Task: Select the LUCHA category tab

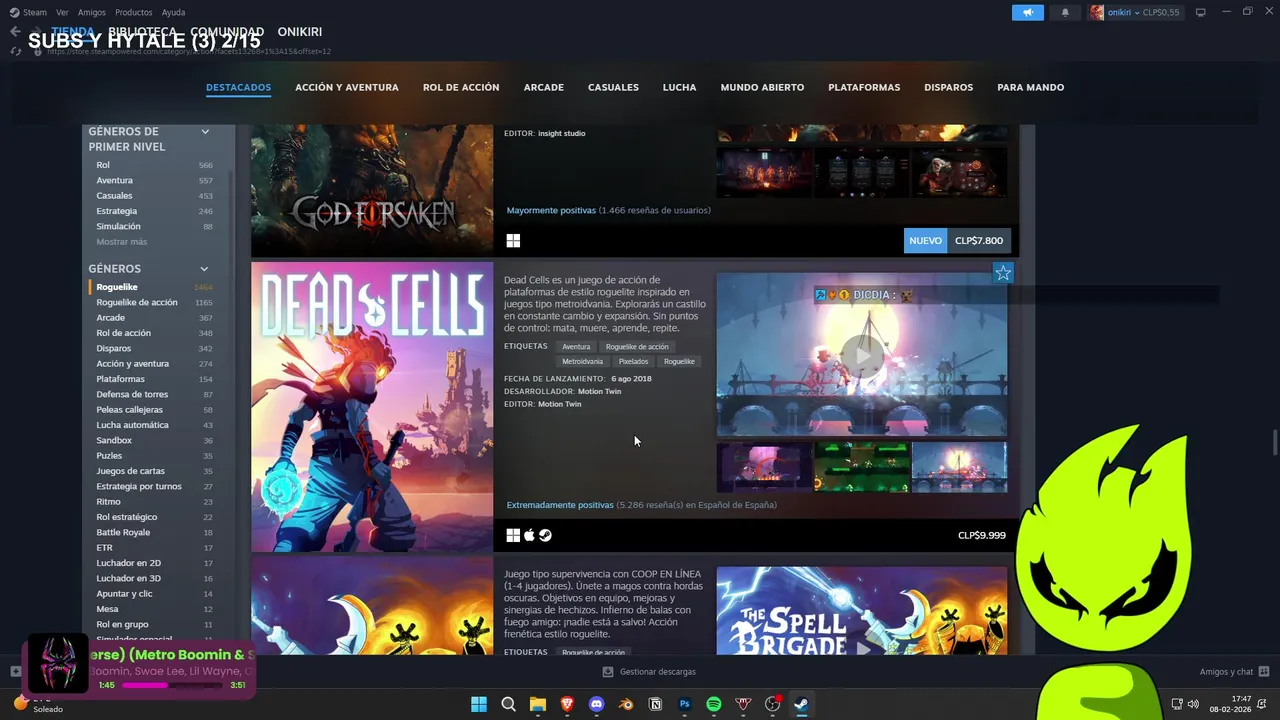Action: [x=679, y=87]
